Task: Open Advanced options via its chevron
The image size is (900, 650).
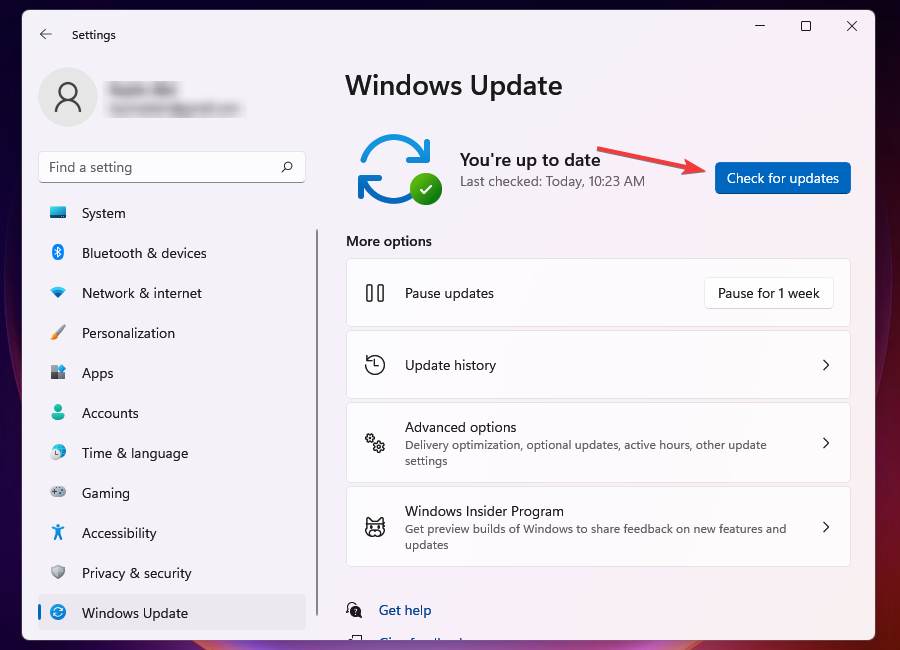Action: (x=826, y=443)
